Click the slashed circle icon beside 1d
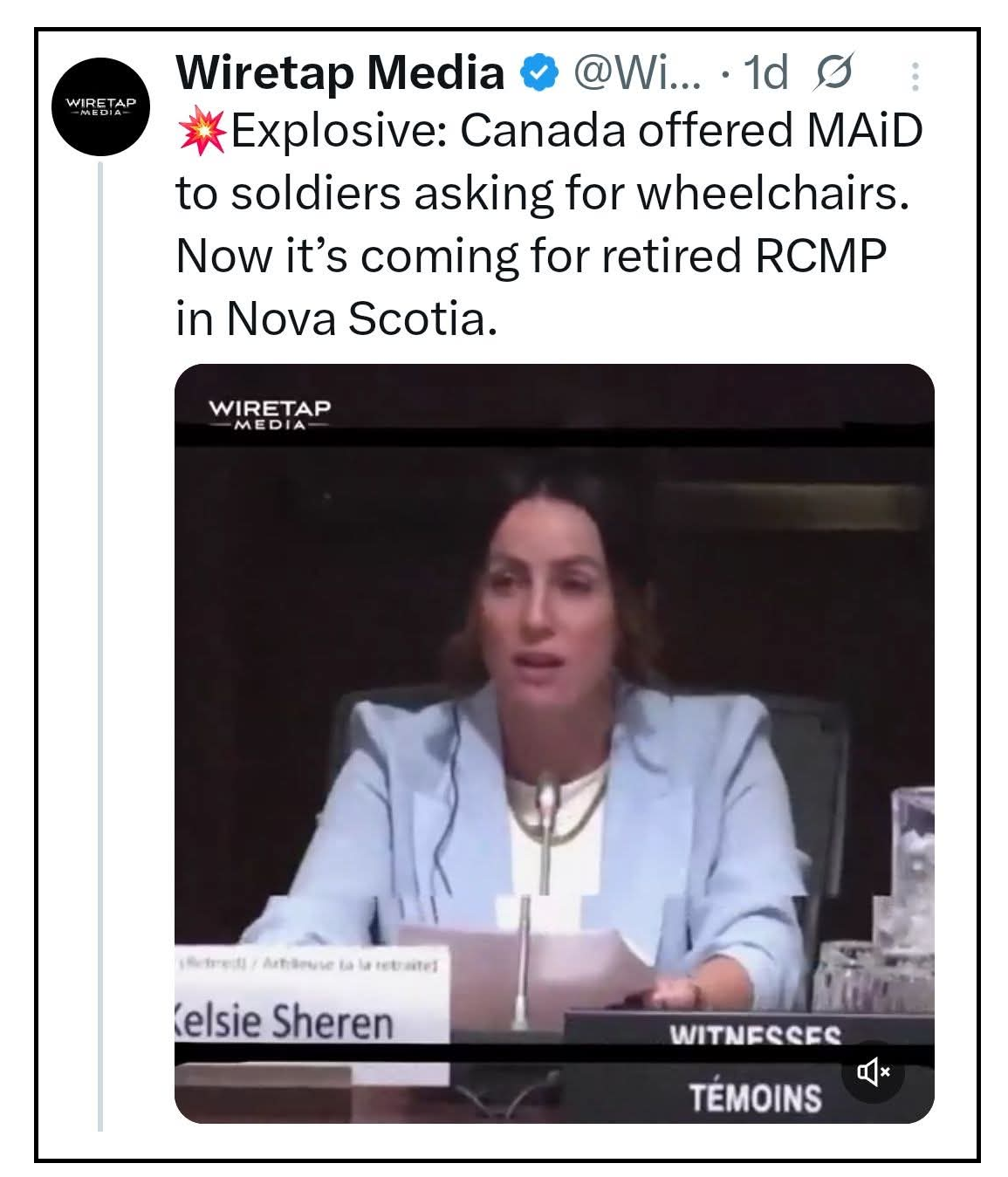The image size is (1008, 1177). point(833,72)
